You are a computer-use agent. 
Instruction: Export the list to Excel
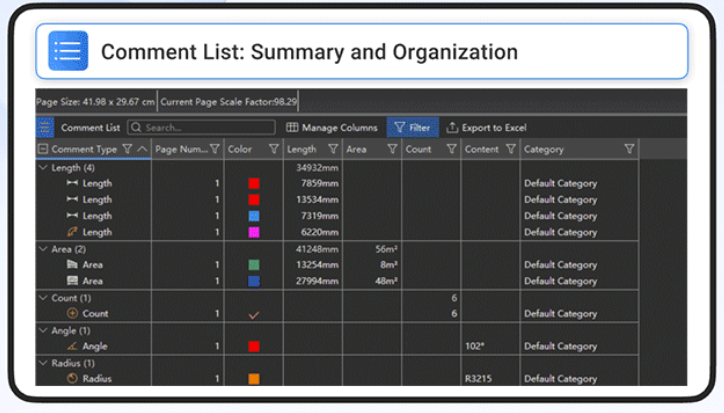click(486, 128)
